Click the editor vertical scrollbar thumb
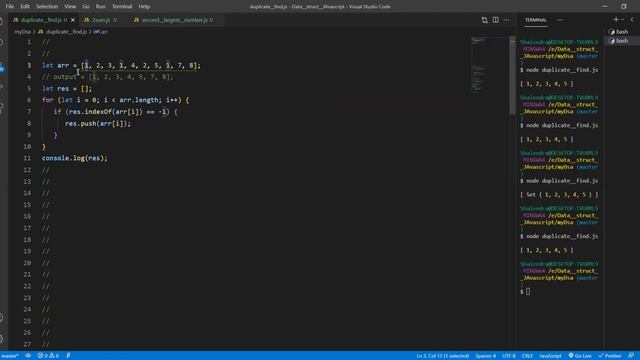This screenshot has height=360, width=640. (512, 76)
